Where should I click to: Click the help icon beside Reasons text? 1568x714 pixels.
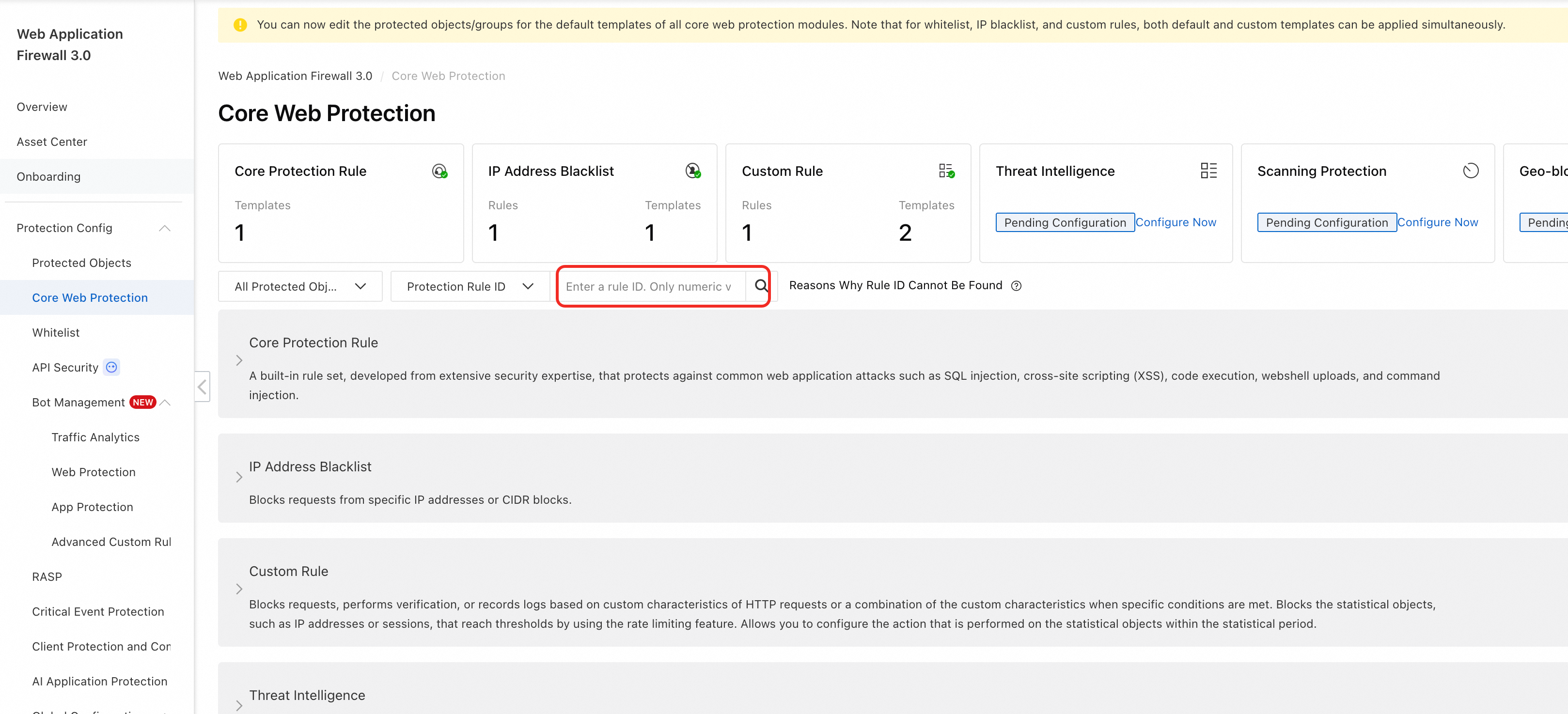pos(1016,286)
